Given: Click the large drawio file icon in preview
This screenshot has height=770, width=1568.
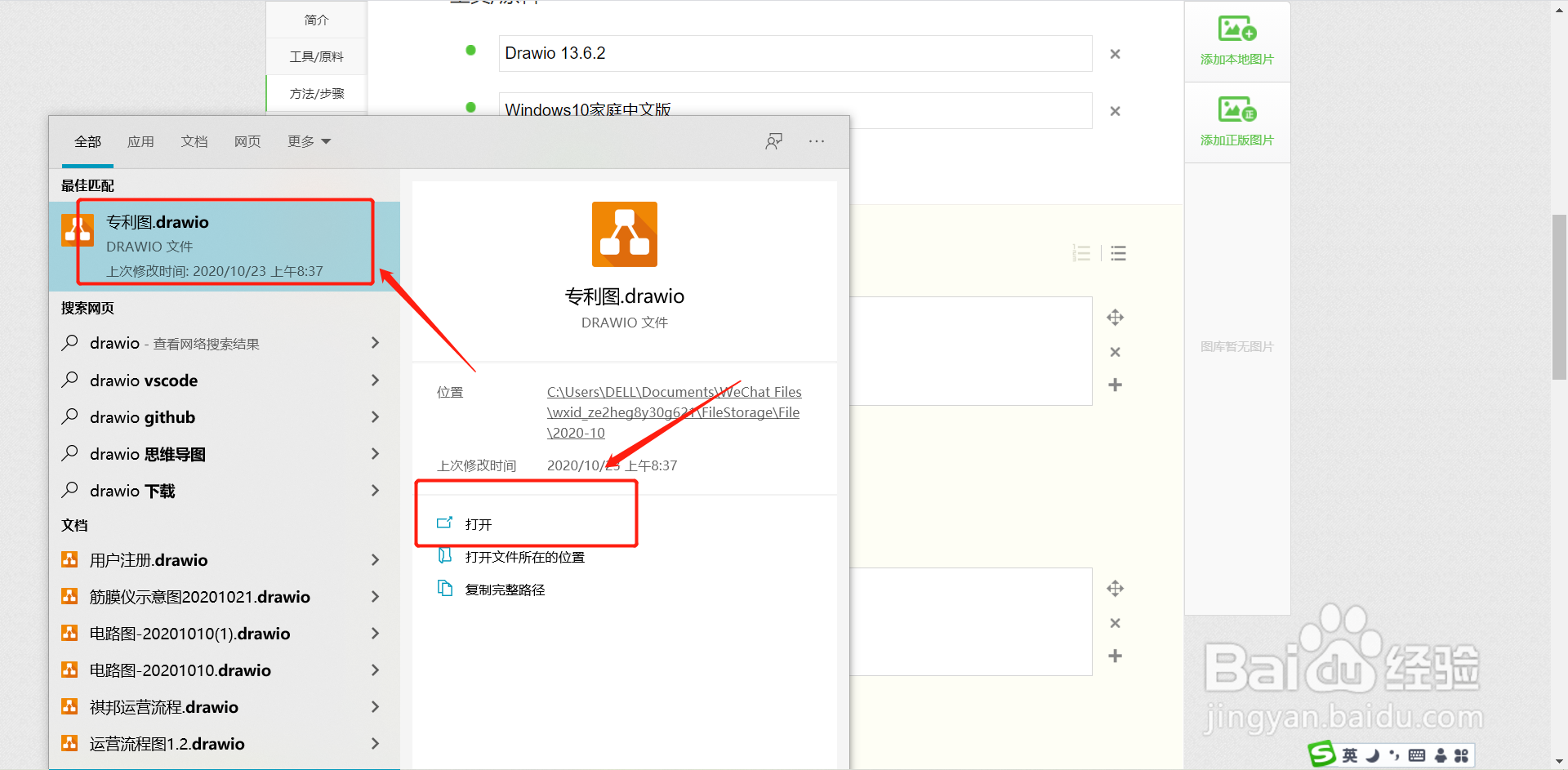Looking at the screenshot, I should click(x=625, y=234).
